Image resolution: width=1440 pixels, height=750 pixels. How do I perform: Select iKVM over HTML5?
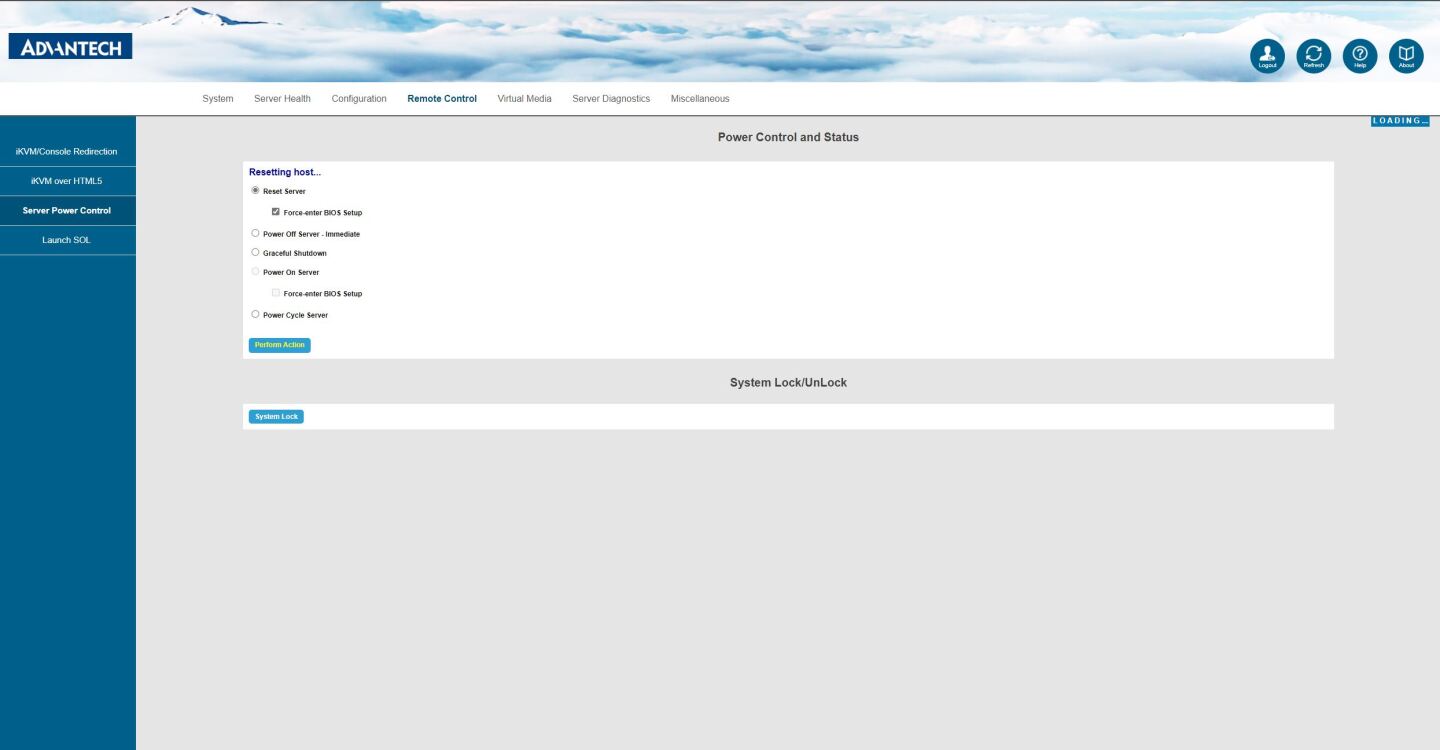point(67,181)
